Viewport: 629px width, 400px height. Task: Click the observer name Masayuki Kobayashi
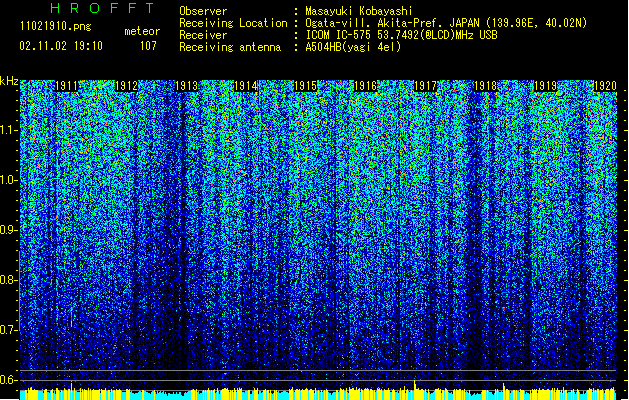click(x=359, y=11)
